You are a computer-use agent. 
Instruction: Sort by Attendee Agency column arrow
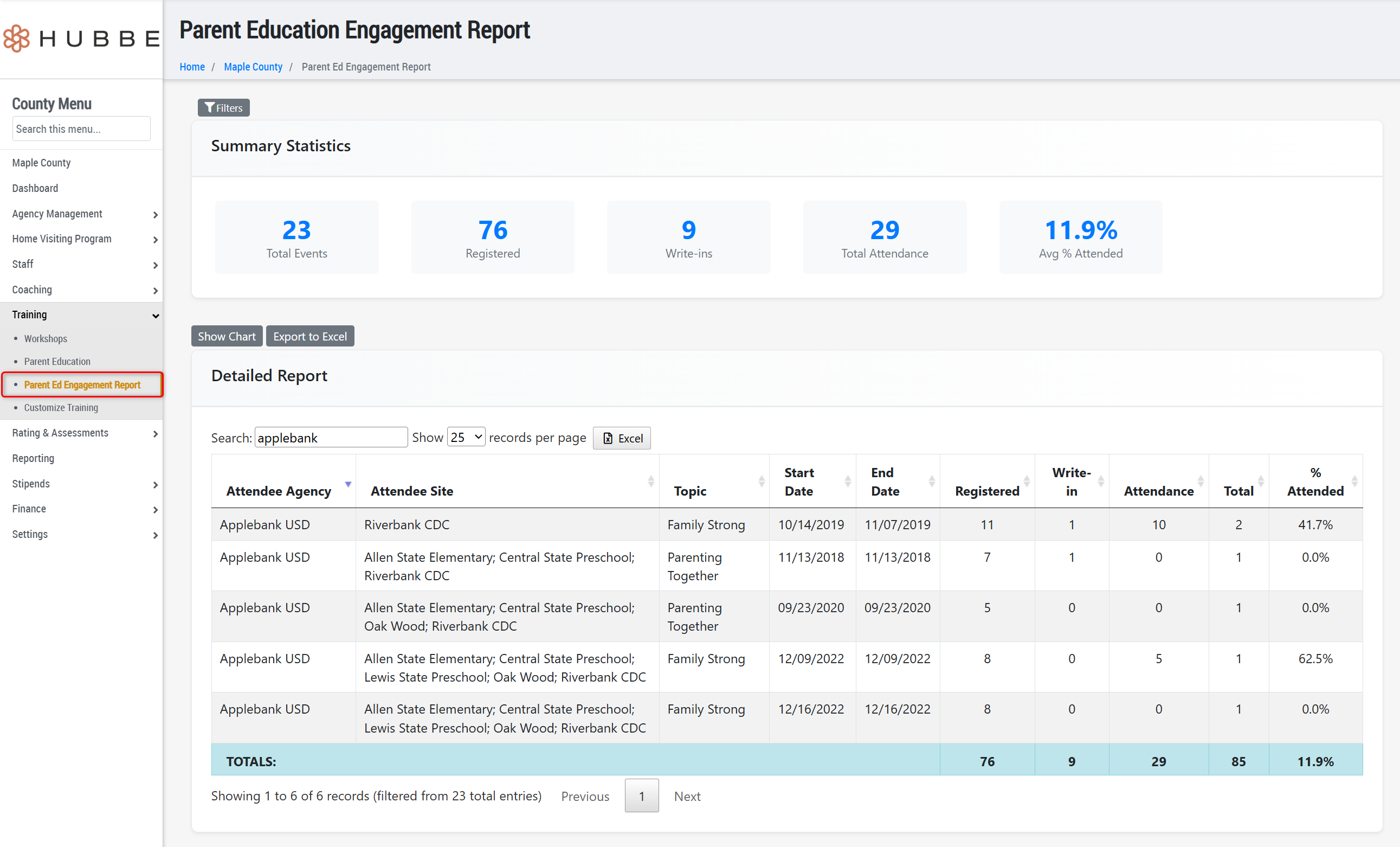348,484
